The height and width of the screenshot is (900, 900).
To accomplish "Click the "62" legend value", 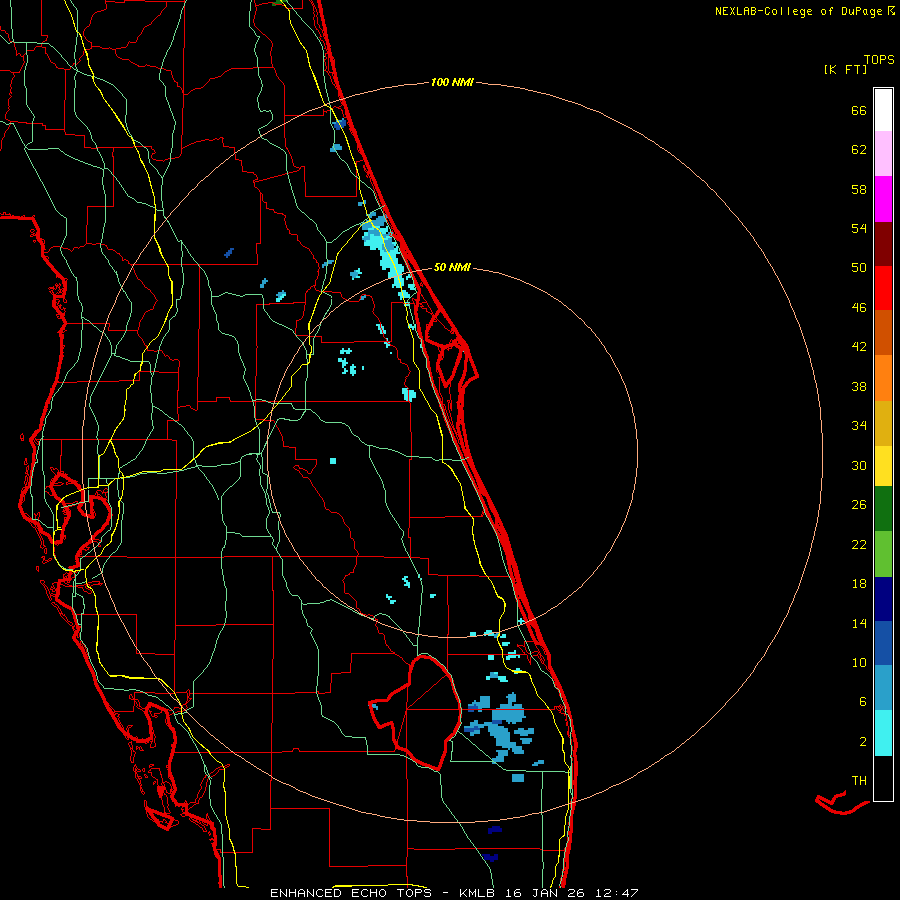I will coord(859,150).
